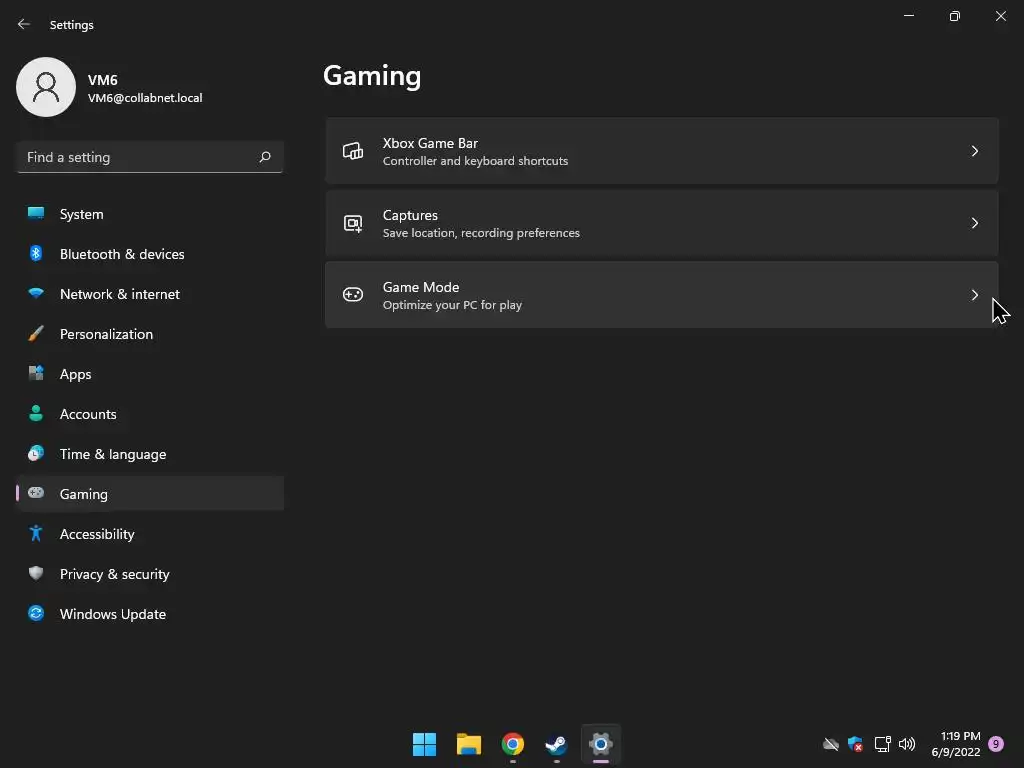Screen dimensions: 1024x768
Task: Go to Time & language
Action: pos(150,454)
